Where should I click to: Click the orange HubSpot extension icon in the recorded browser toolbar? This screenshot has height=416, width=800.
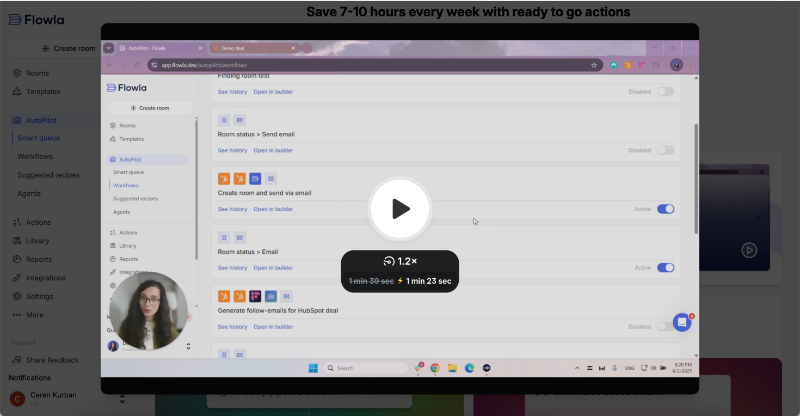tap(628, 65)
